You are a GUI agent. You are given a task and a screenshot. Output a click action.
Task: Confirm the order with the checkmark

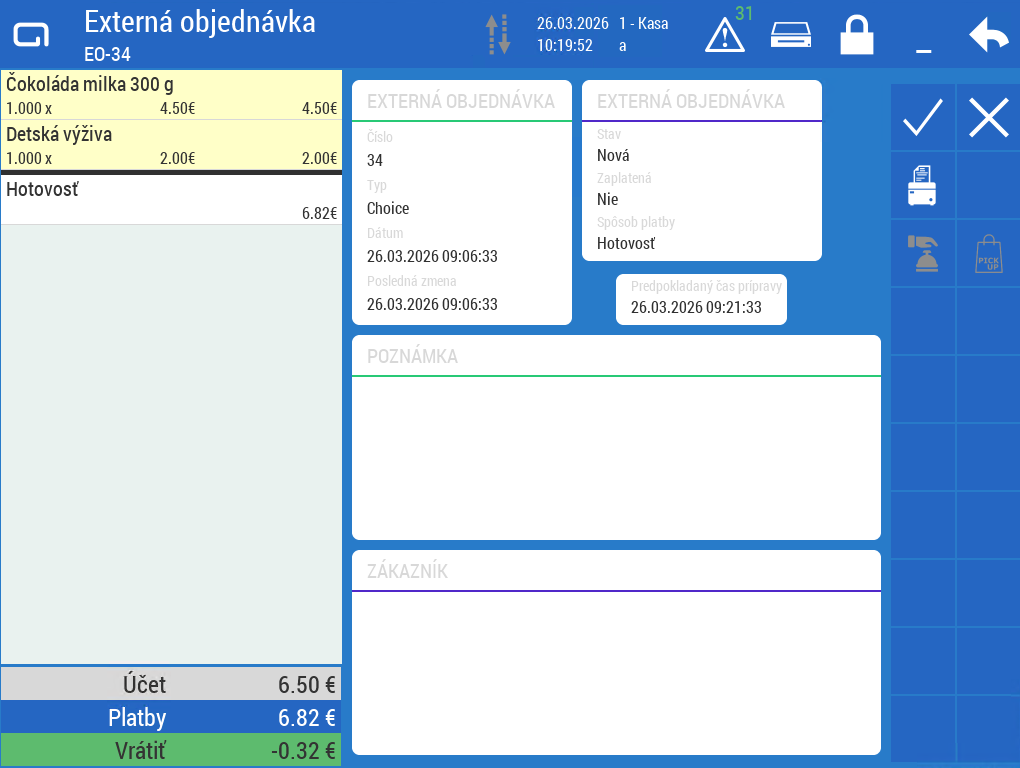click(x=922, y=118)
